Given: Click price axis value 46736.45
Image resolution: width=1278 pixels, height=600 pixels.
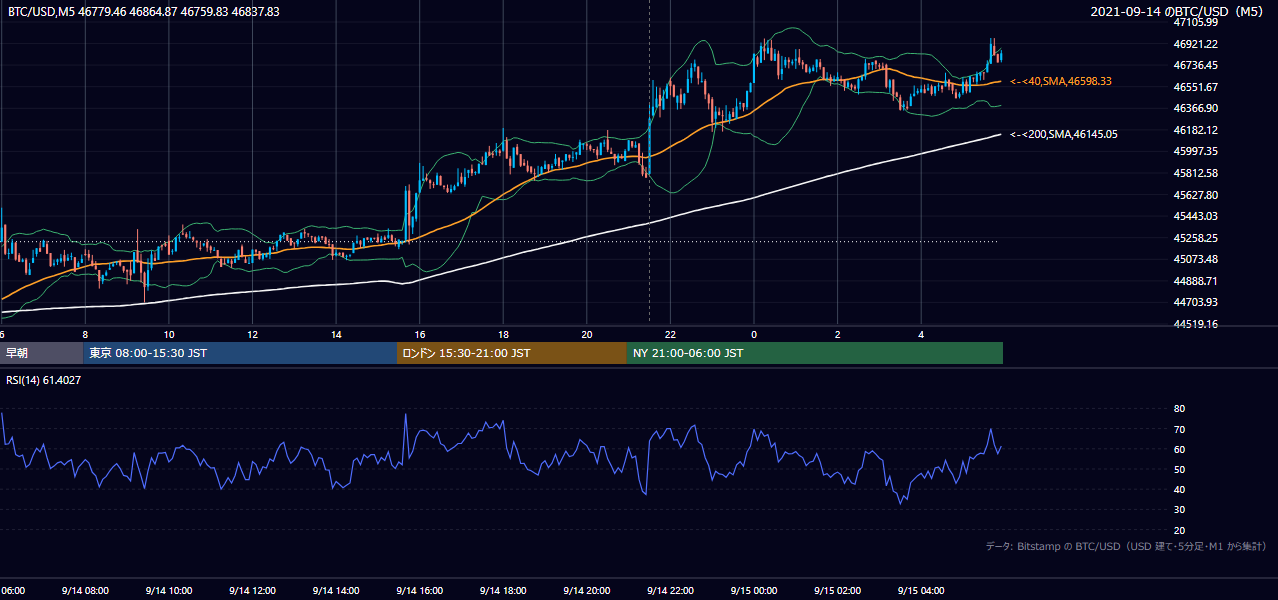Looking at the screenshot, I should point(1195,65).
